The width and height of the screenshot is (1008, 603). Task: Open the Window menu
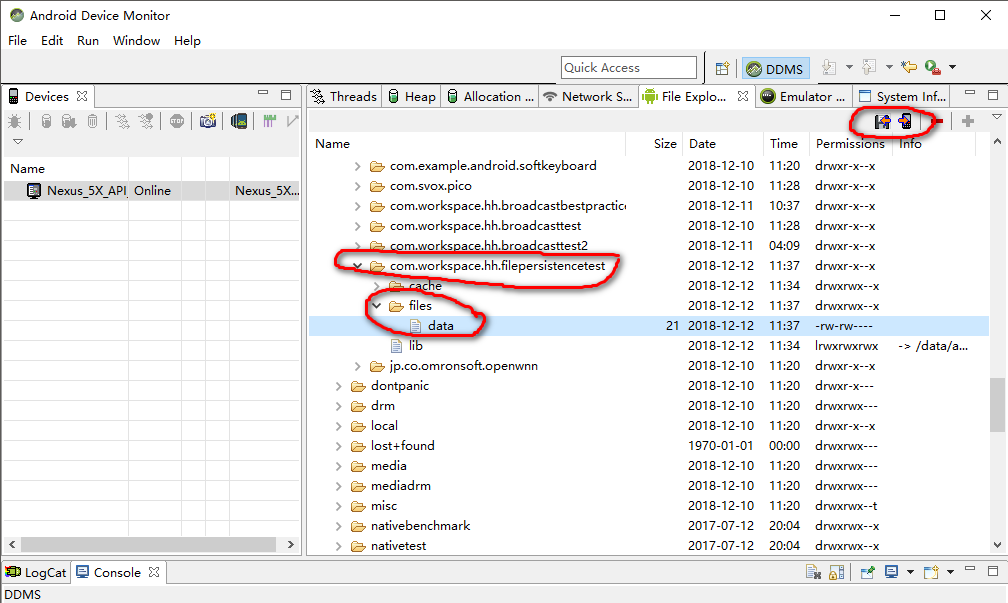tap(136, 40)
